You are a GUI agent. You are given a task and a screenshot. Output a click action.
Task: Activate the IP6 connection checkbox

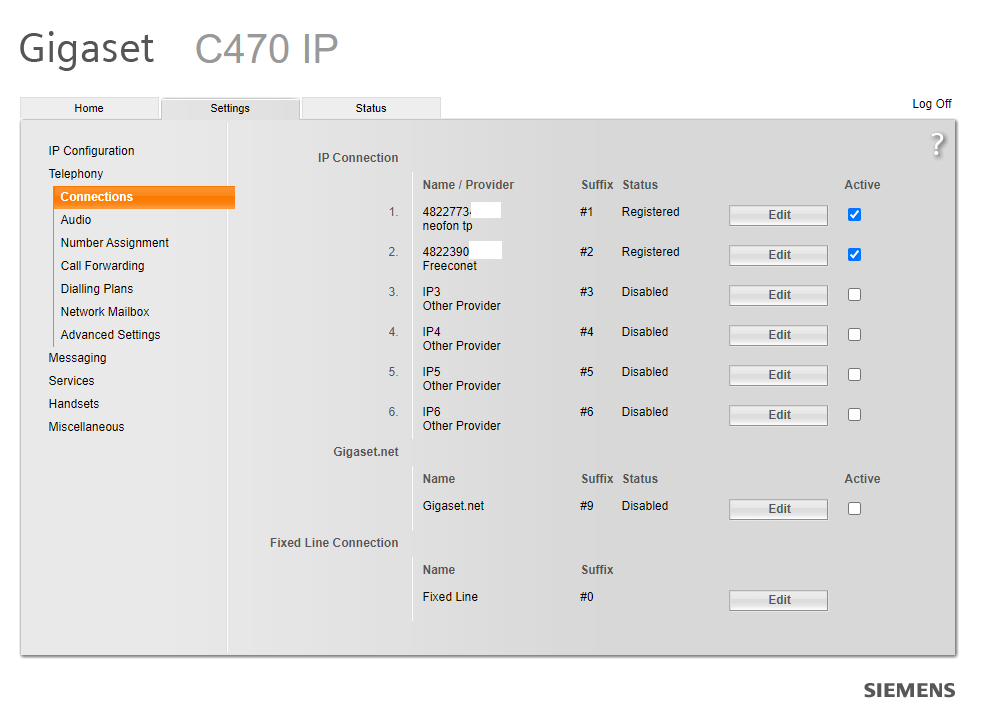(854, 415)
